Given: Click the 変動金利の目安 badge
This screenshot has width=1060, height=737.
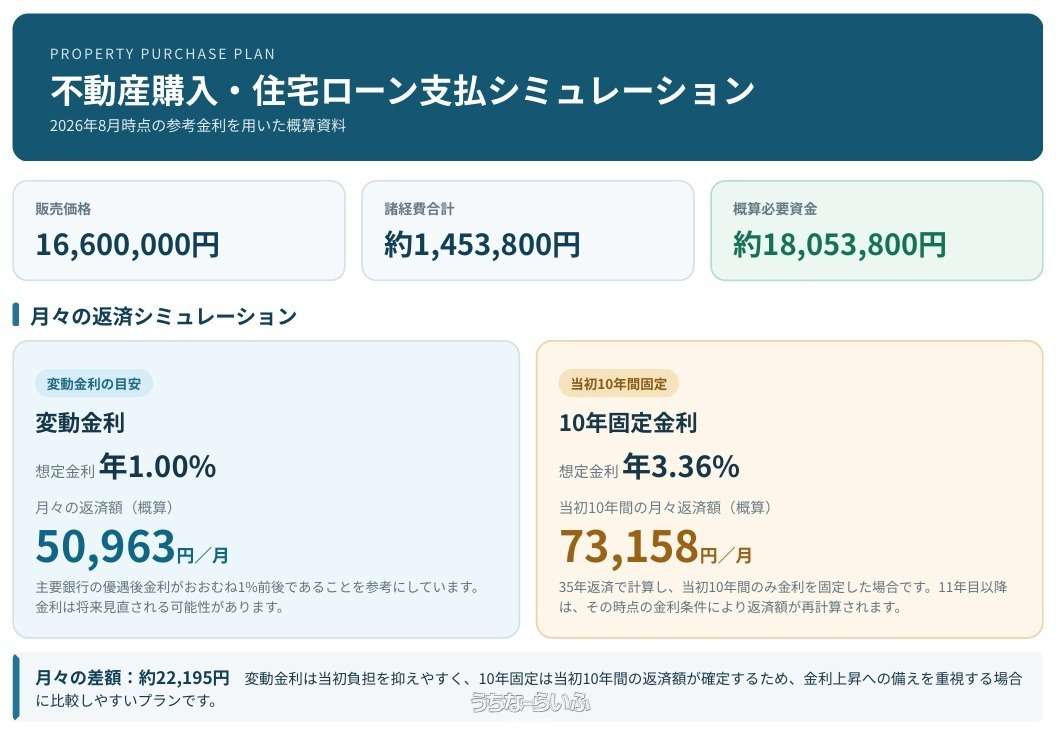Looking at the screenshot, I should pos(94,384).
